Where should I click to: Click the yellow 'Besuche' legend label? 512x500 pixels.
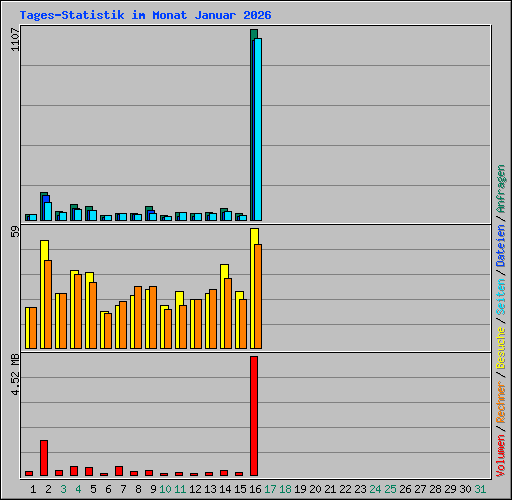point(501,347)
